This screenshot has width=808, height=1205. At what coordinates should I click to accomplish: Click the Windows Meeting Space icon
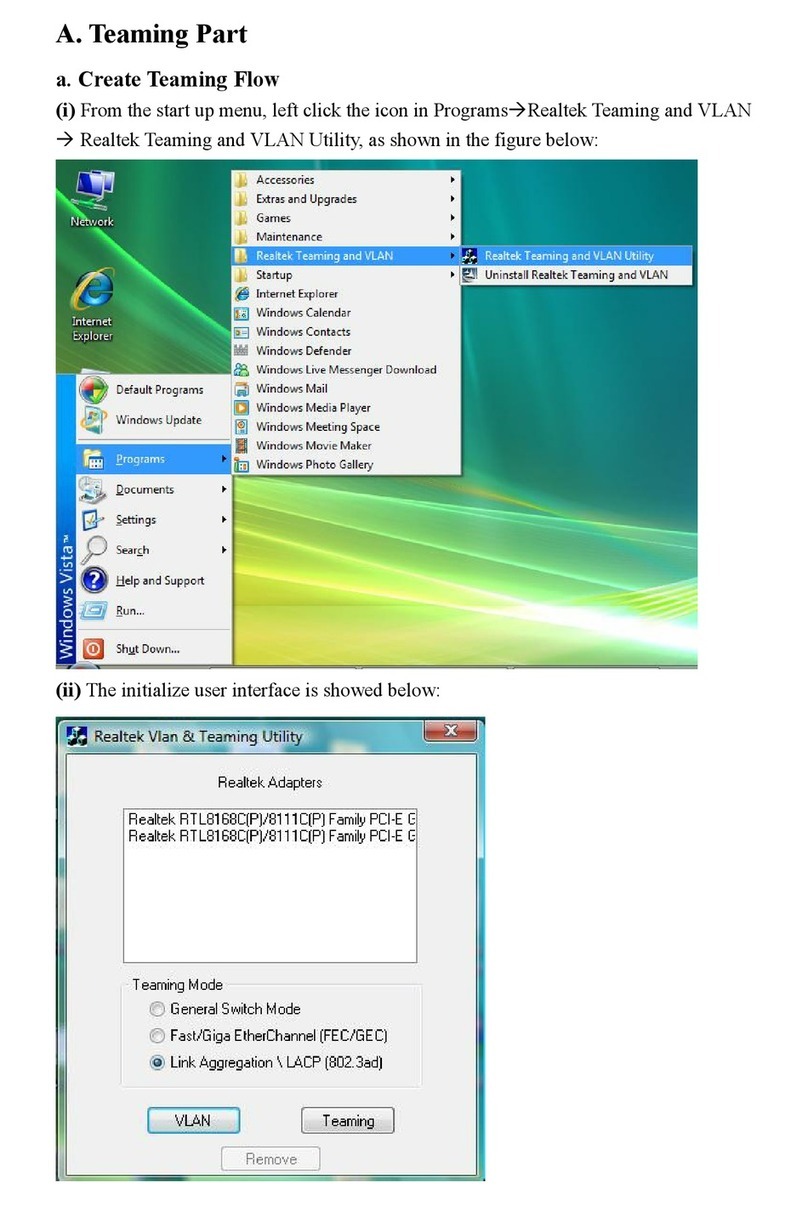[241, 427]
